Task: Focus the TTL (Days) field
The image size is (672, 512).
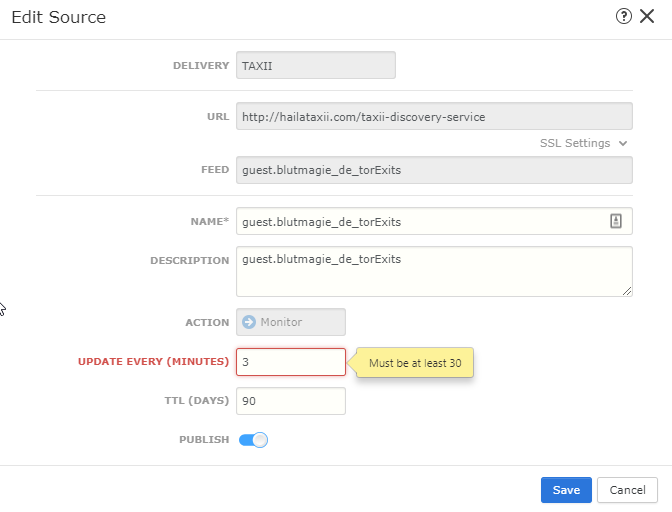Action: pos(291,401)
